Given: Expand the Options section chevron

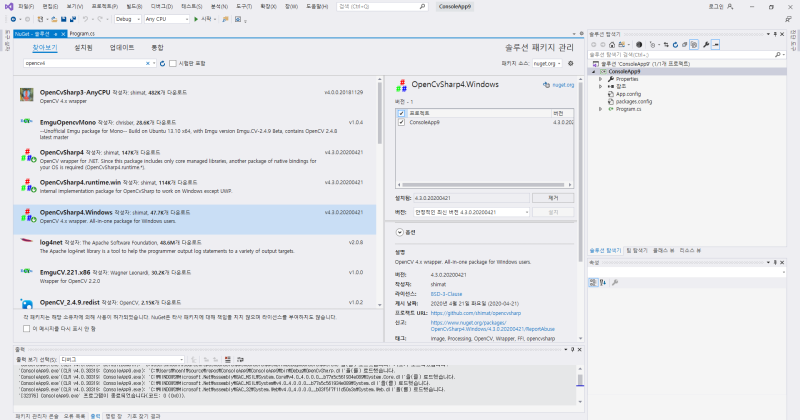Looking at the screenshot, I should coord(399,232).
